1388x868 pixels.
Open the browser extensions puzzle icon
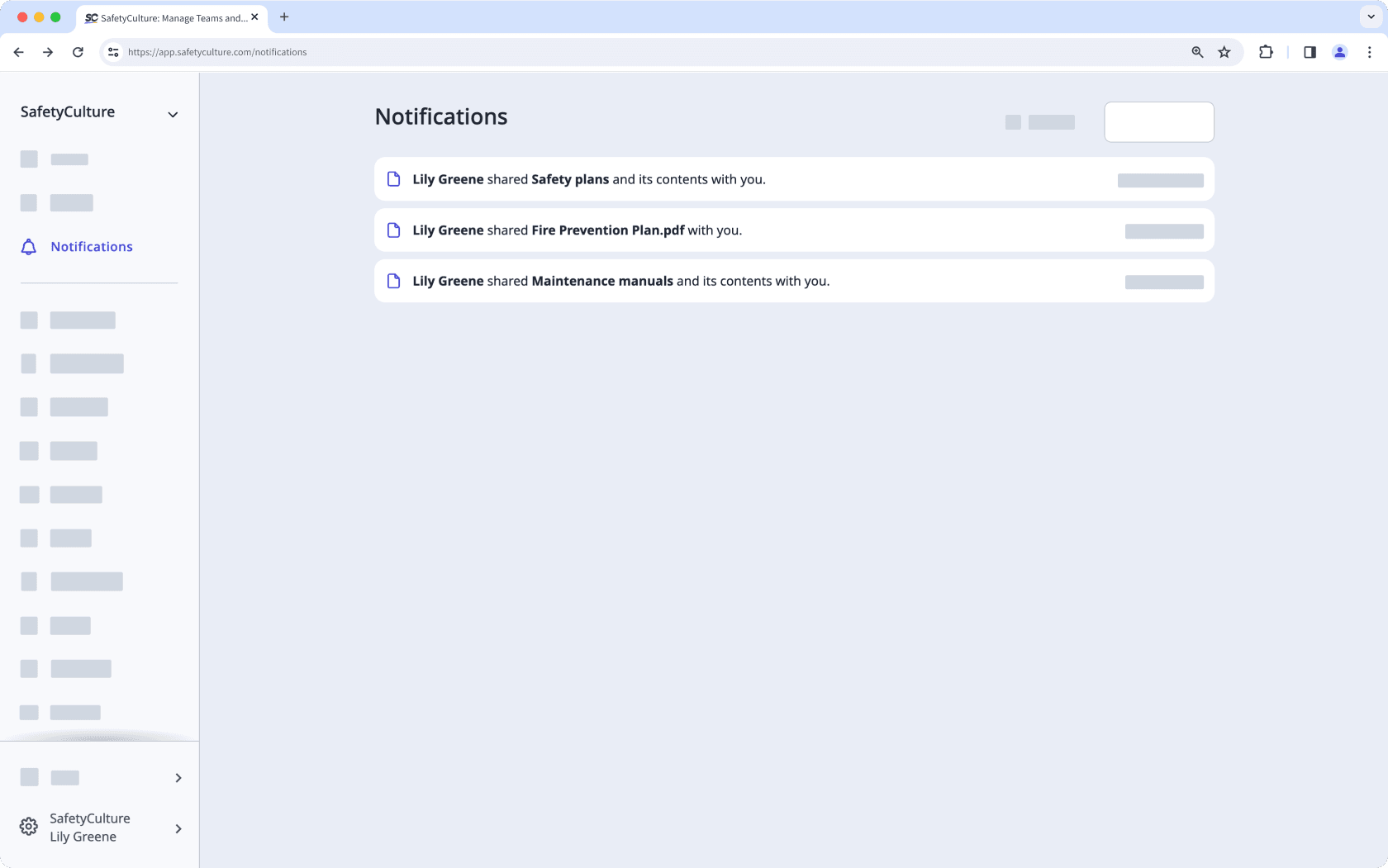(1266, 52)
